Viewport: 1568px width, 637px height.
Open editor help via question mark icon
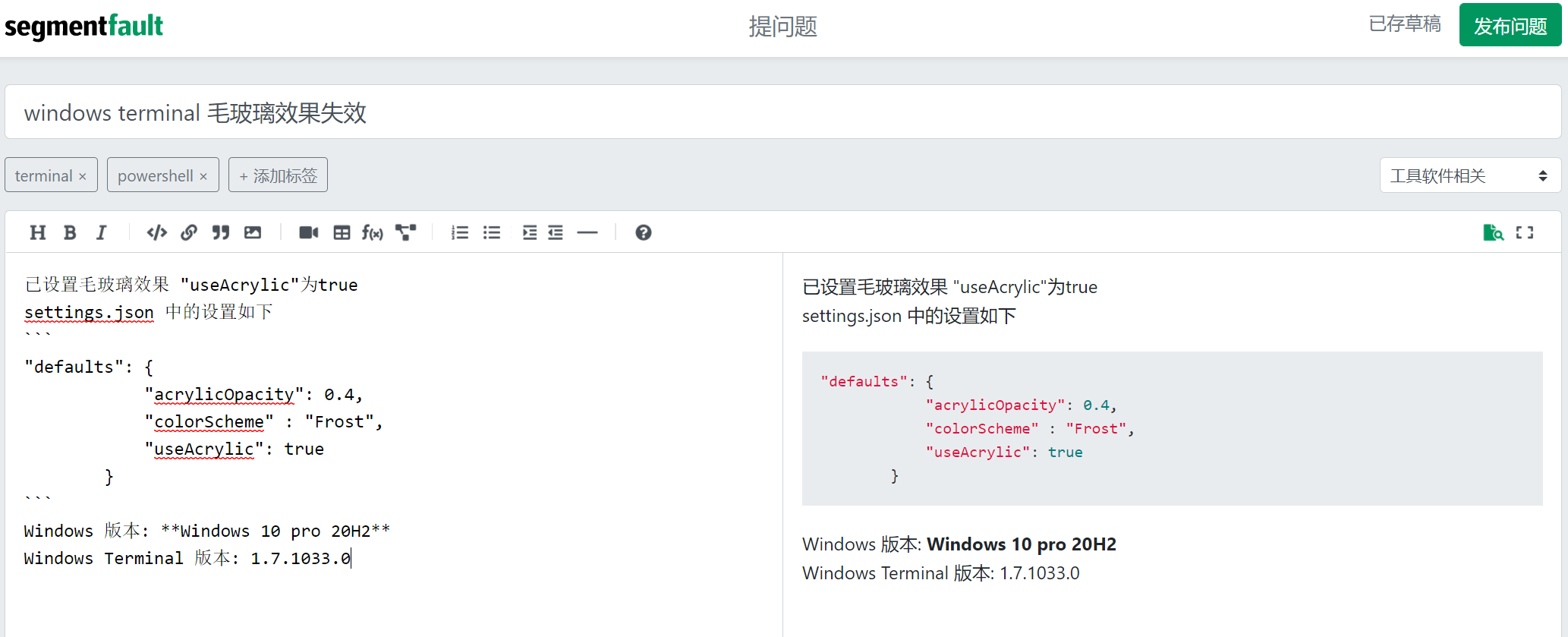point(644,232)
